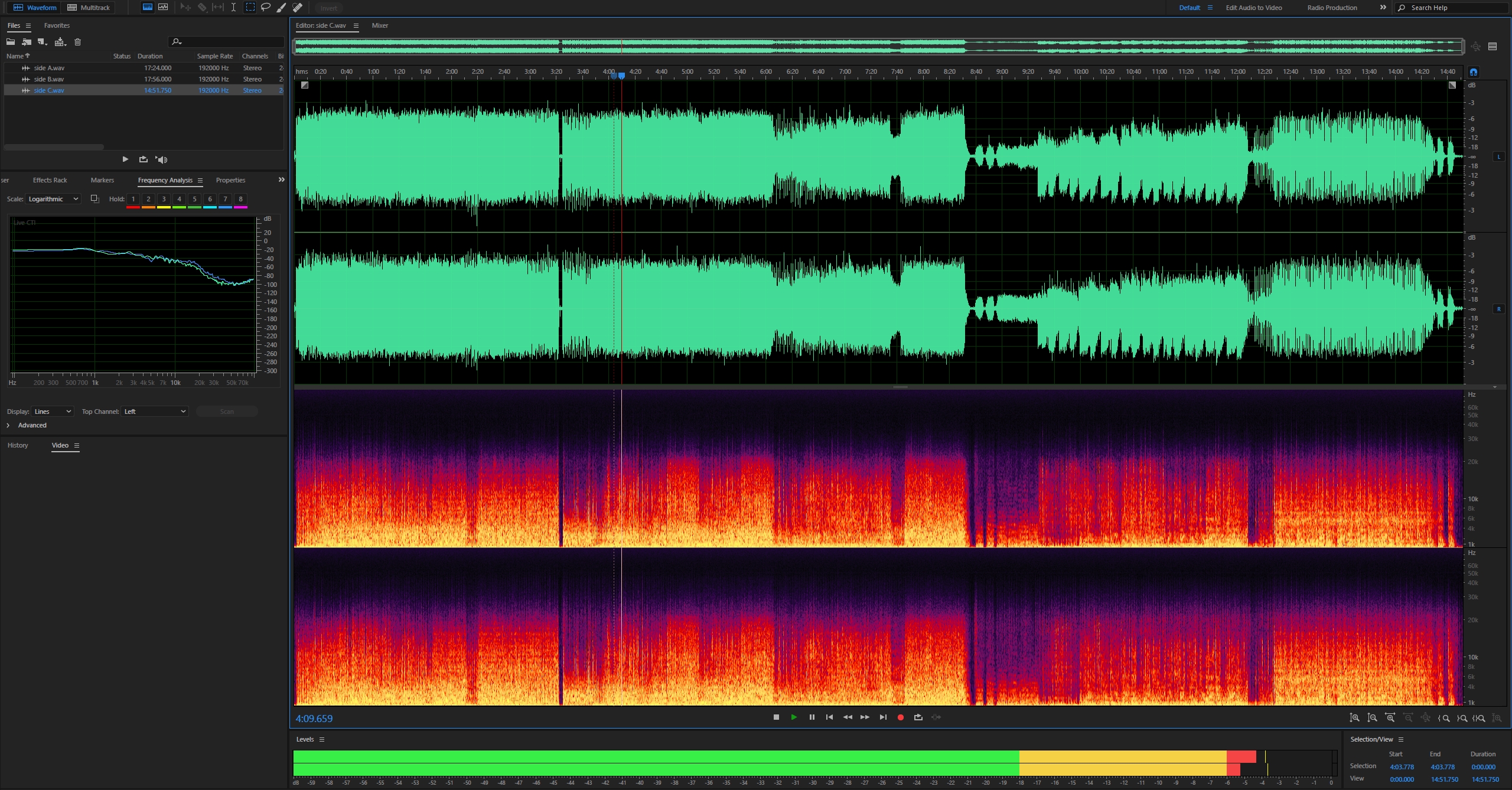Open the Top Channel Left dropdown

pos(155,412)
